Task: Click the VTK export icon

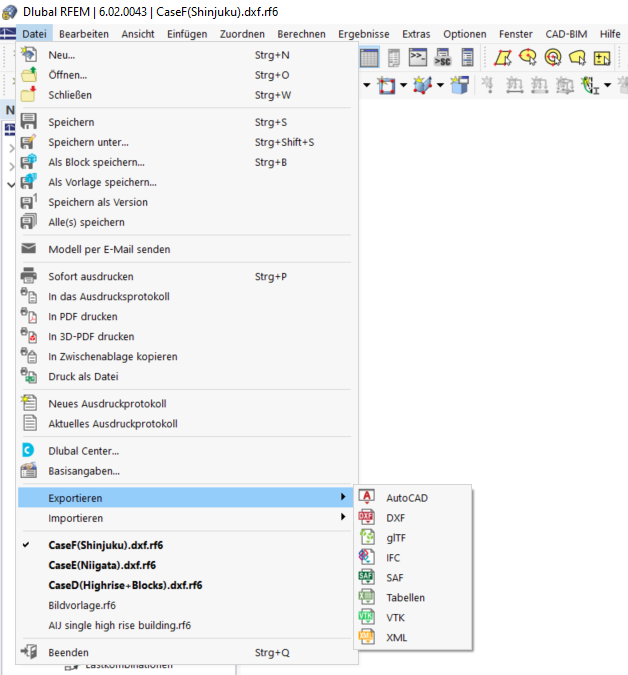Action: [367, 617]
